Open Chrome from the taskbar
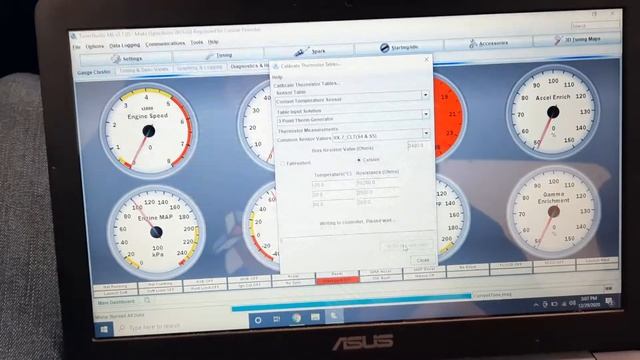Viewport: 640px width, 360px height. tap(296, 318)
